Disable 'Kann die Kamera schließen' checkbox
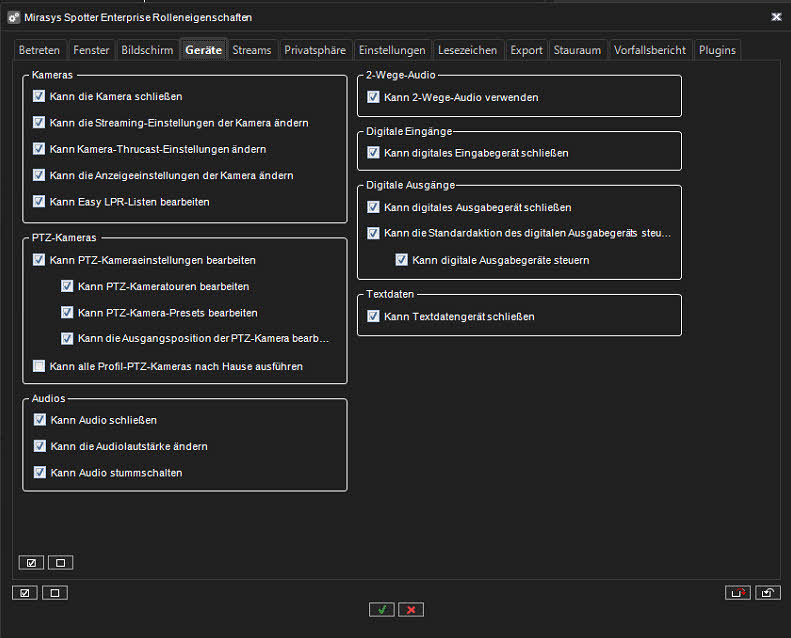 click(x=39, y=96)
